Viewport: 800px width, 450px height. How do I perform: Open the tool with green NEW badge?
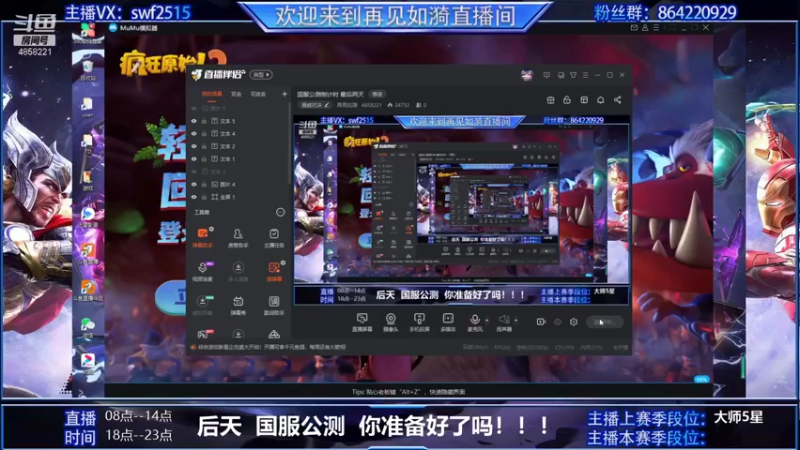[203, 305]
